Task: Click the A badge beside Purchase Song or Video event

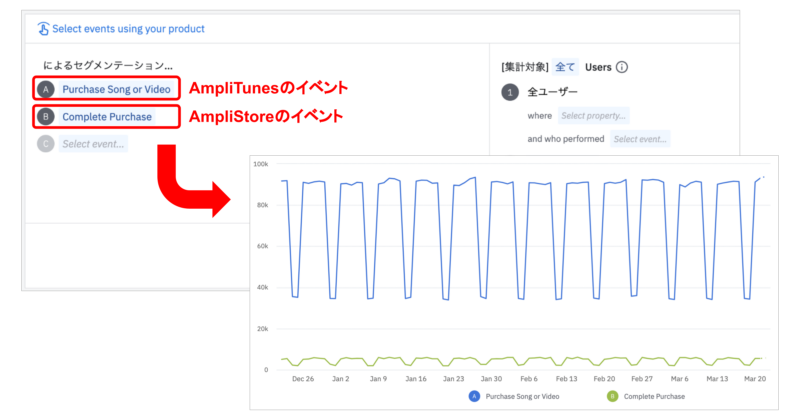Action: point(45,89)
